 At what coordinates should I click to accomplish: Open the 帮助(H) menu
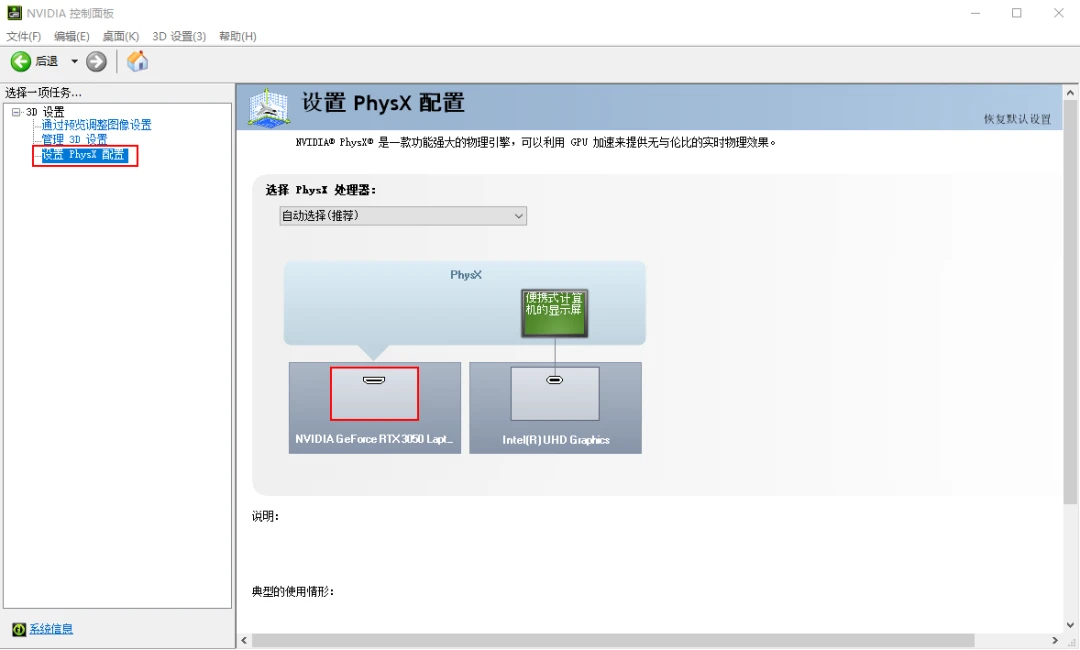(238, 36)
